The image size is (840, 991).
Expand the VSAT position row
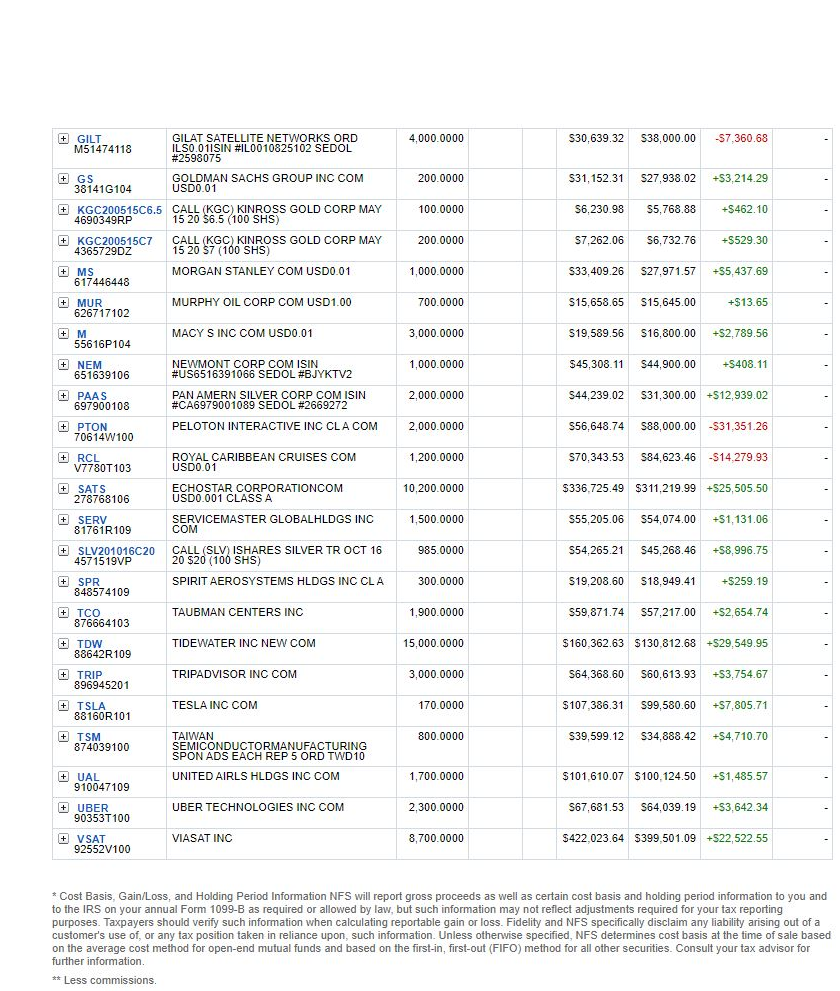click(x=63, y=838)
